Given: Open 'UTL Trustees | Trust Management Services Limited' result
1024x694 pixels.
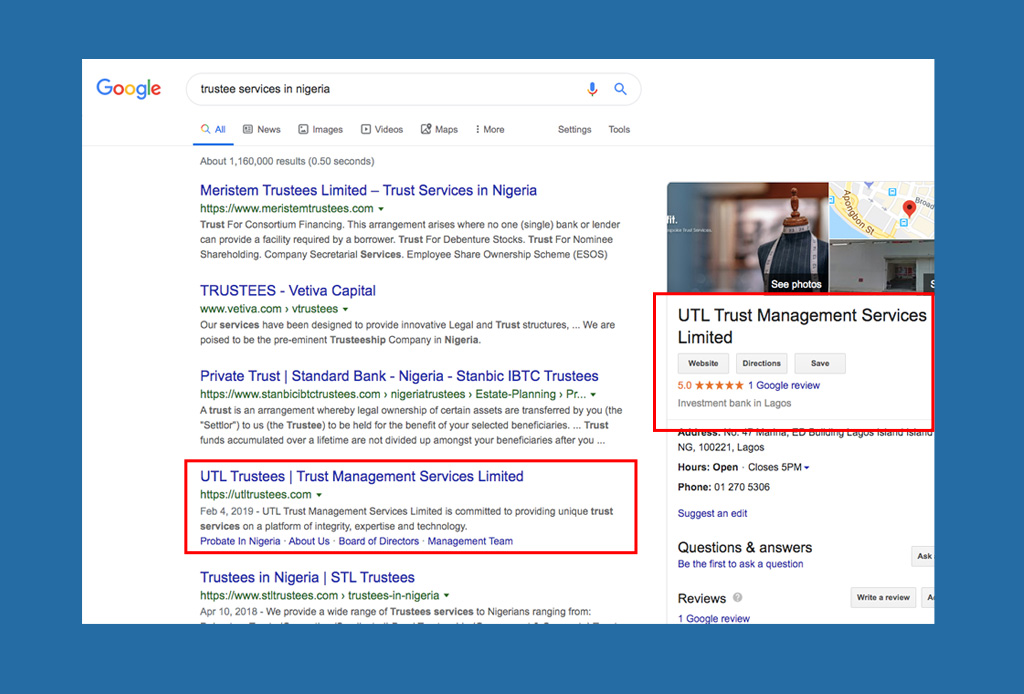Looking at the screenshot, I should tap(362, 477).
